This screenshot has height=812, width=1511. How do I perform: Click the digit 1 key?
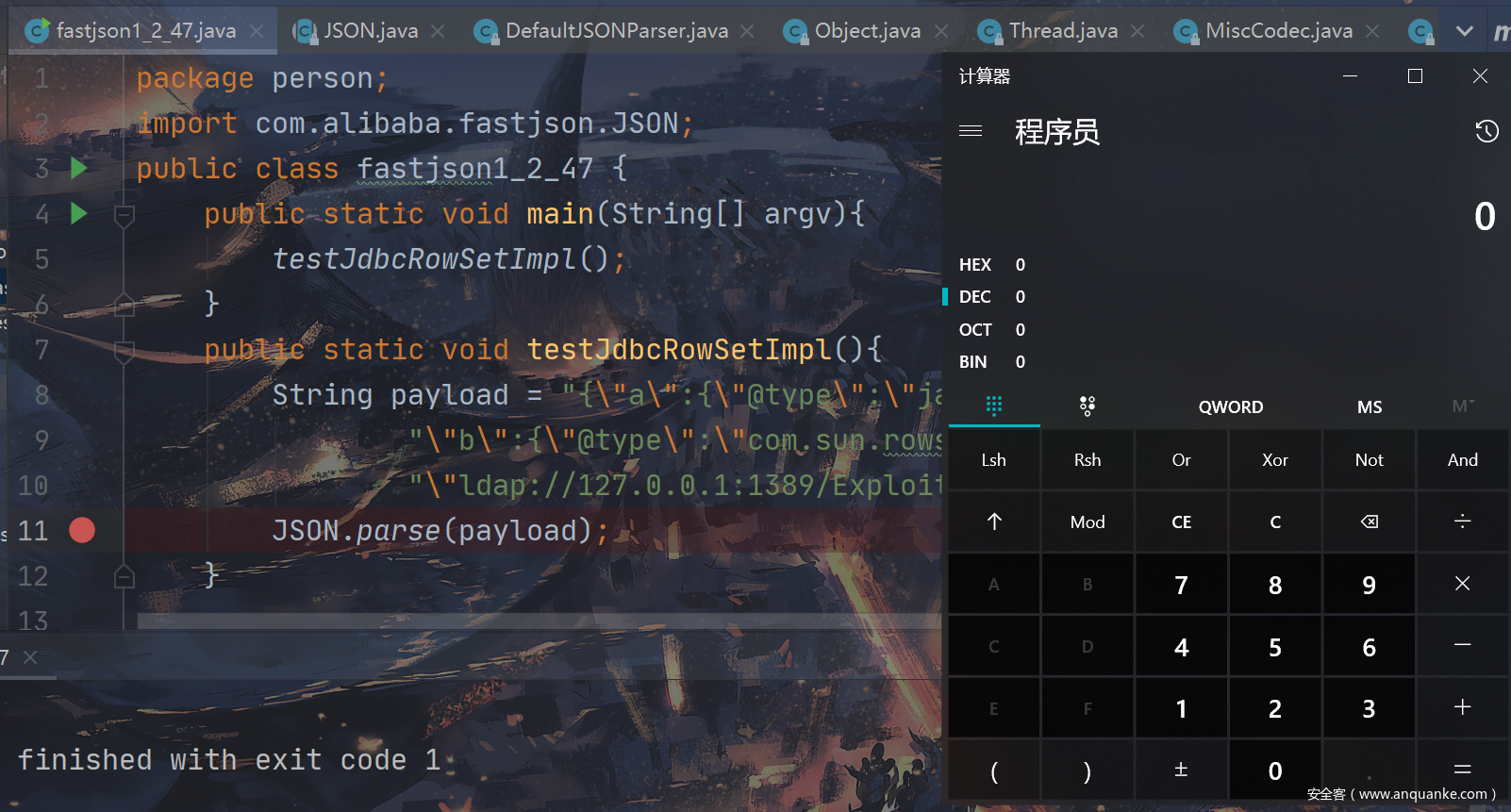pos(1181,707)
